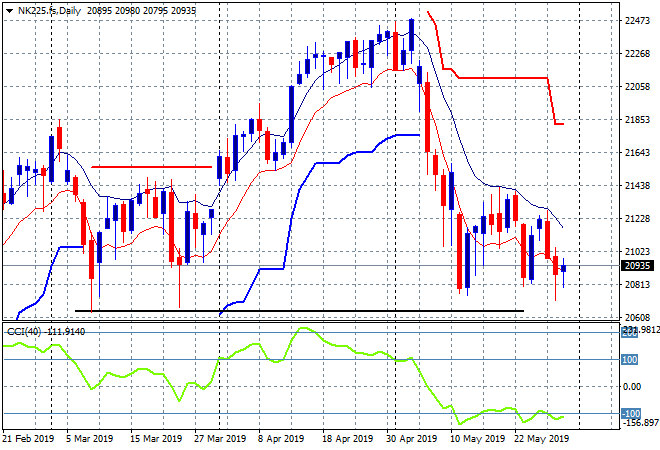Click the 20813 price axis label
This screenshot has height=450, width=660.
(637, 285)
